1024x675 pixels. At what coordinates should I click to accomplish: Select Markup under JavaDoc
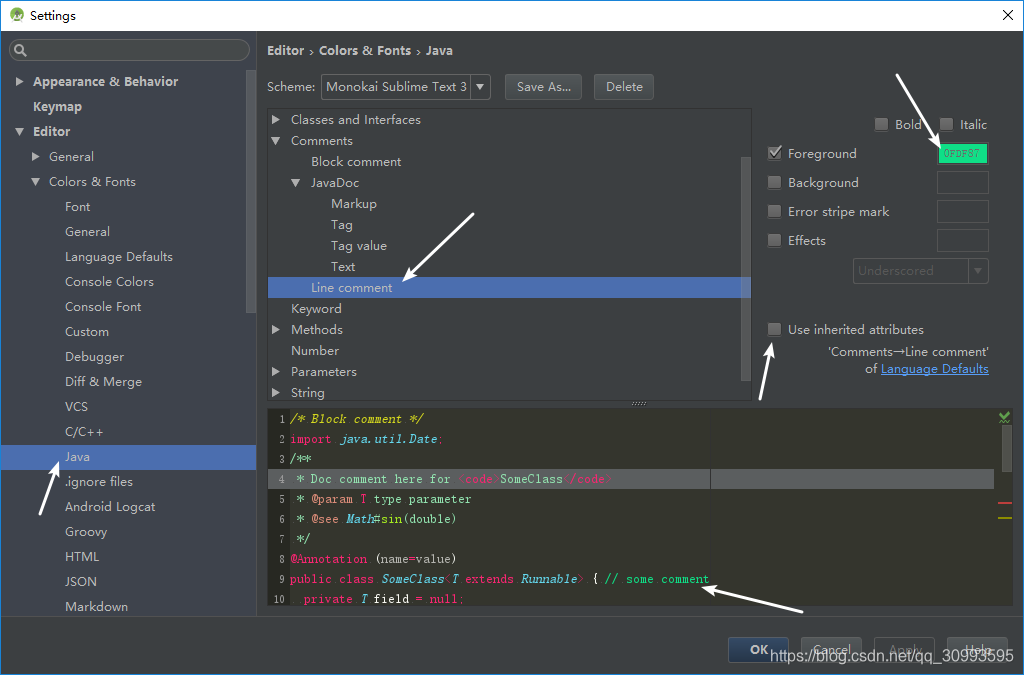click(354, 204)
